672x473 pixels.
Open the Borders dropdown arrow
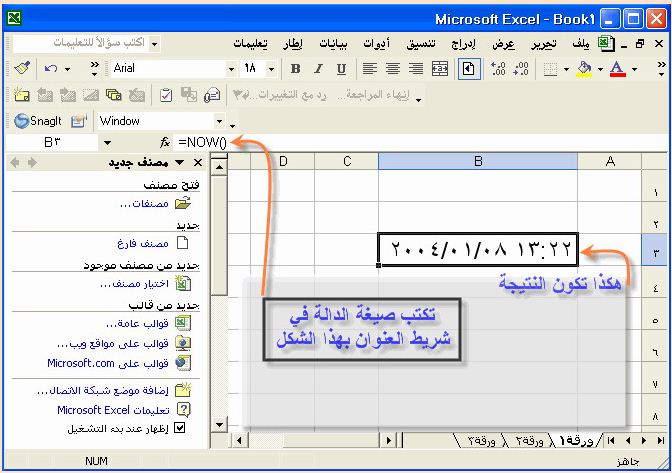pos(566,69)
